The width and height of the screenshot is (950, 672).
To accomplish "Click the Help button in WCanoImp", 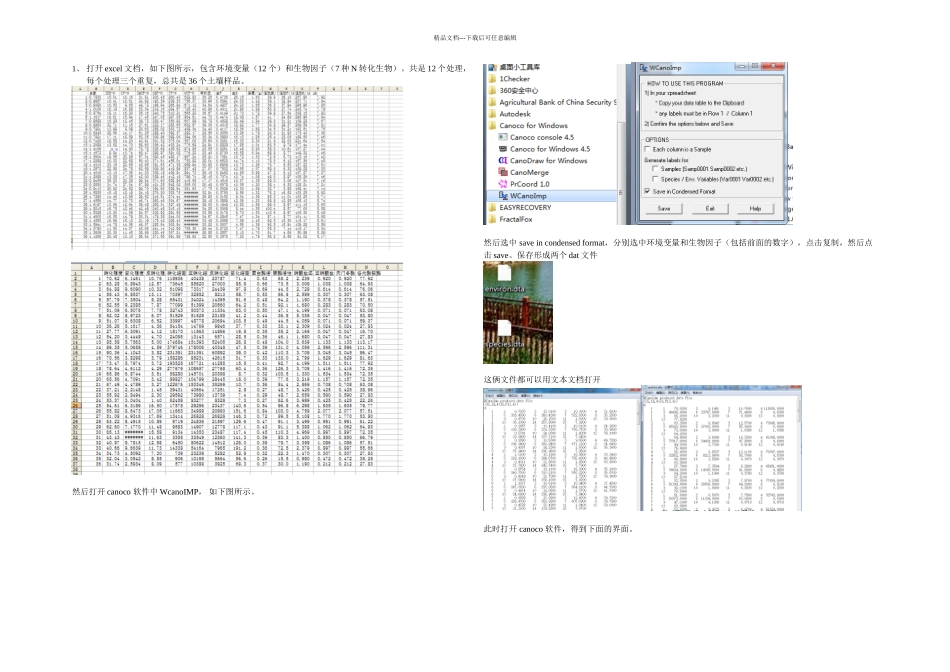I will click(755, 208).
